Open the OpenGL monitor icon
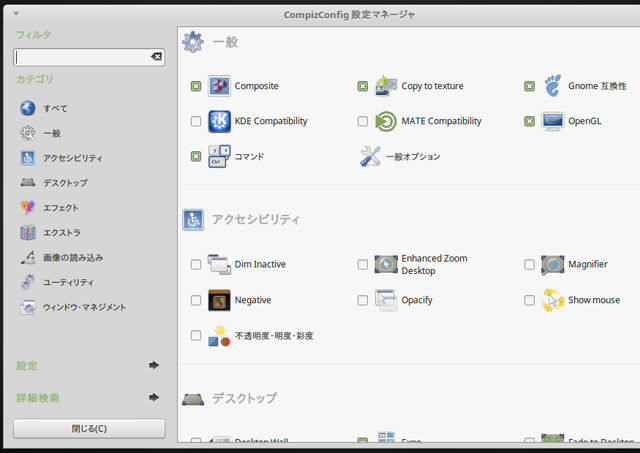Screen dimensions: 640x453 click(553, 121)
